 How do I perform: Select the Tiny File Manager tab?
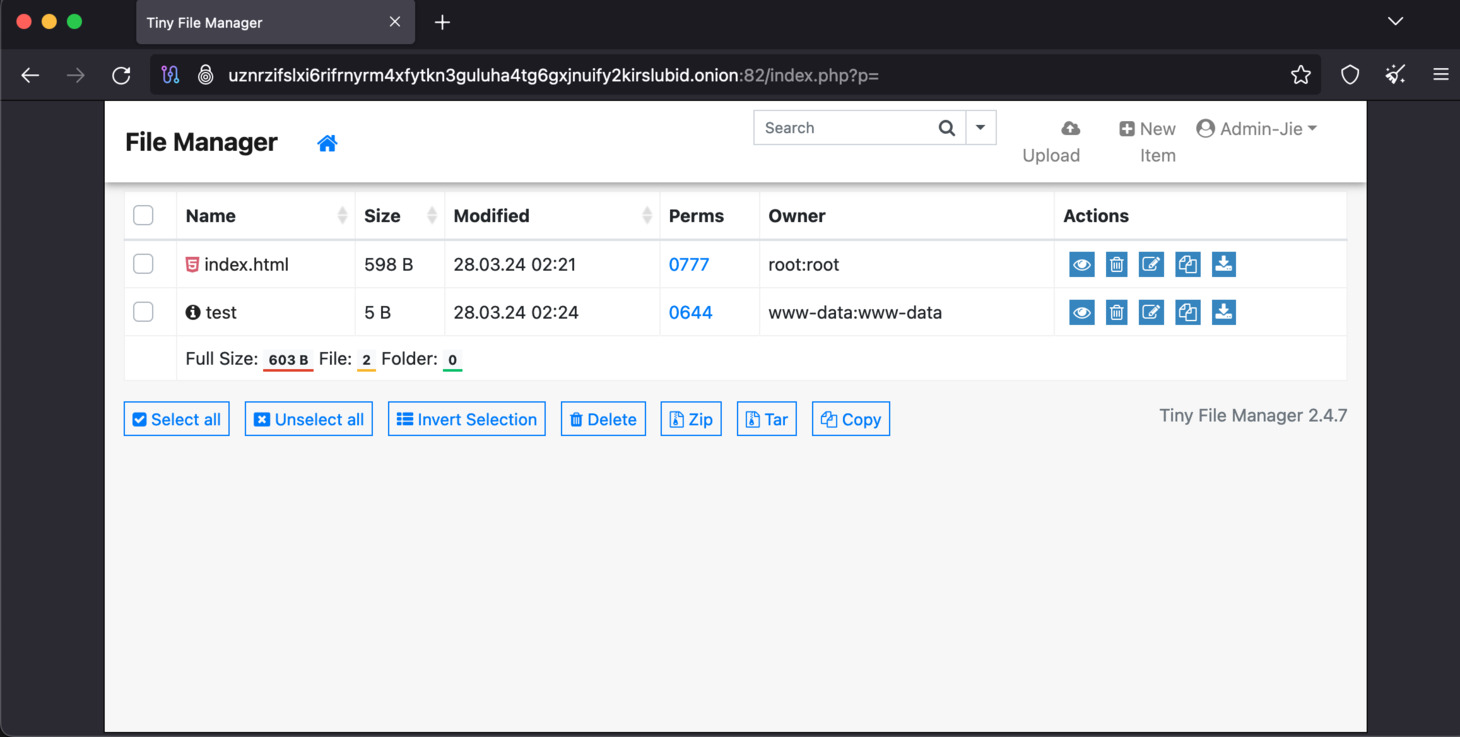click(x=274, y=22)
